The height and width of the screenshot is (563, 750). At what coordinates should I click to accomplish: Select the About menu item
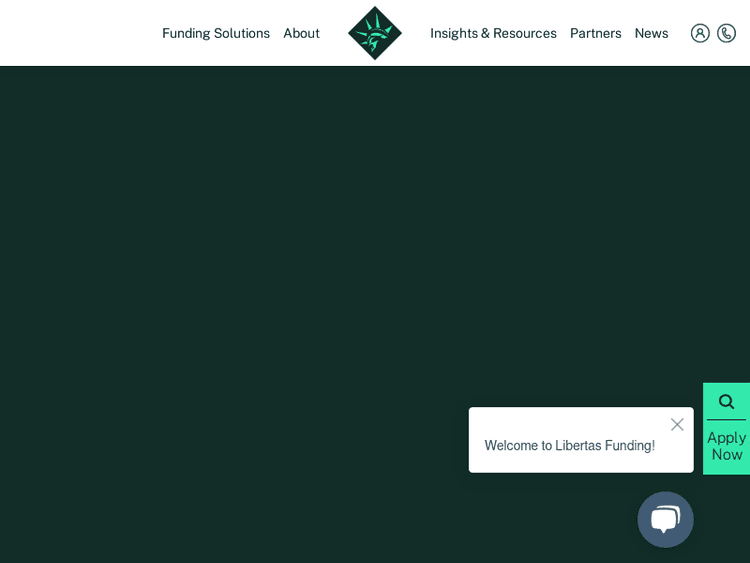[x=301, y=33]
